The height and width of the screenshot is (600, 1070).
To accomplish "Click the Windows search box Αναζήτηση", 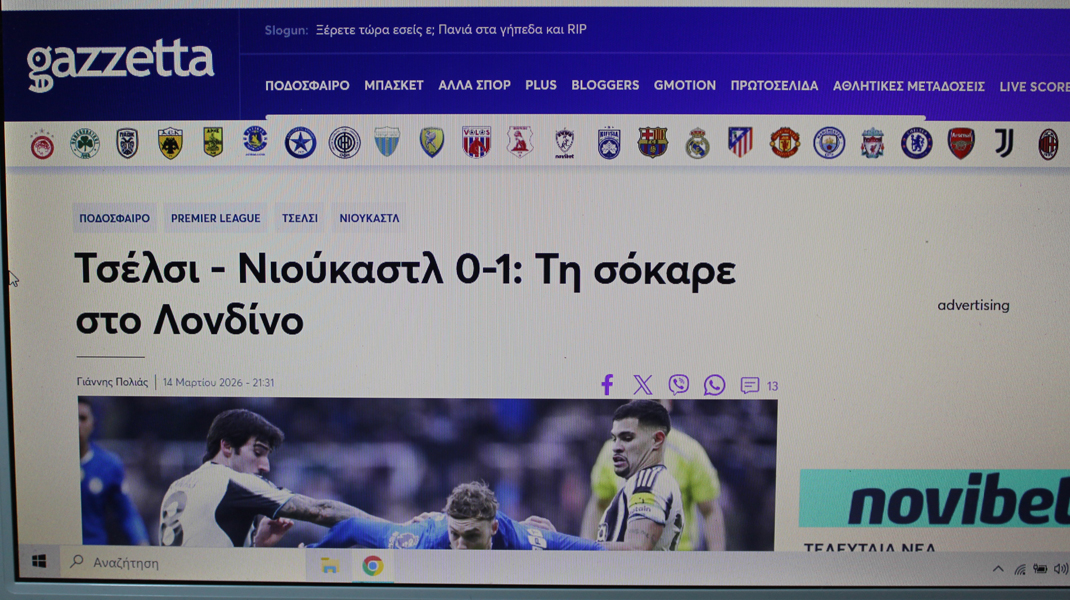I will click(x=180, y=563).
